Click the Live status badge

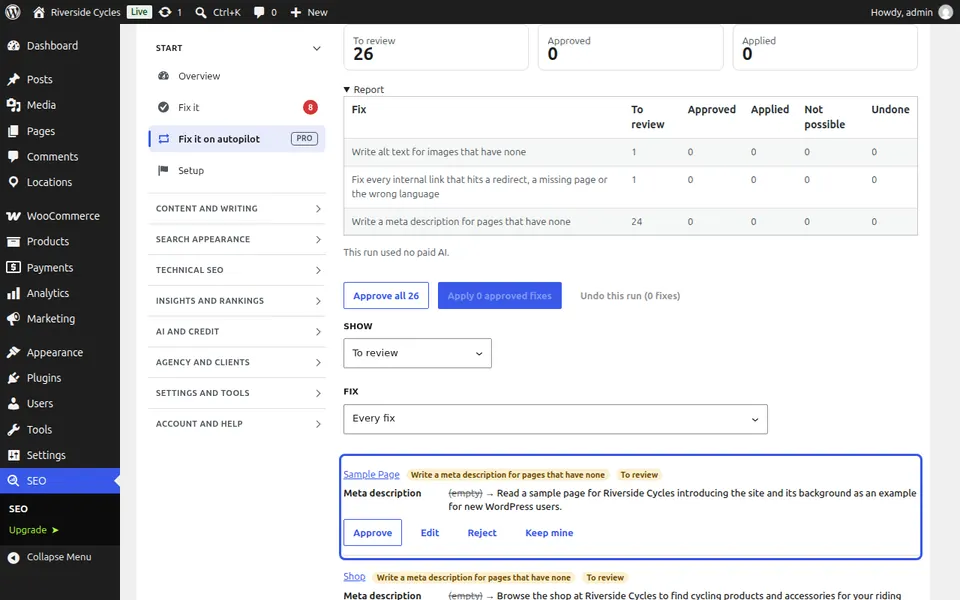139,12
